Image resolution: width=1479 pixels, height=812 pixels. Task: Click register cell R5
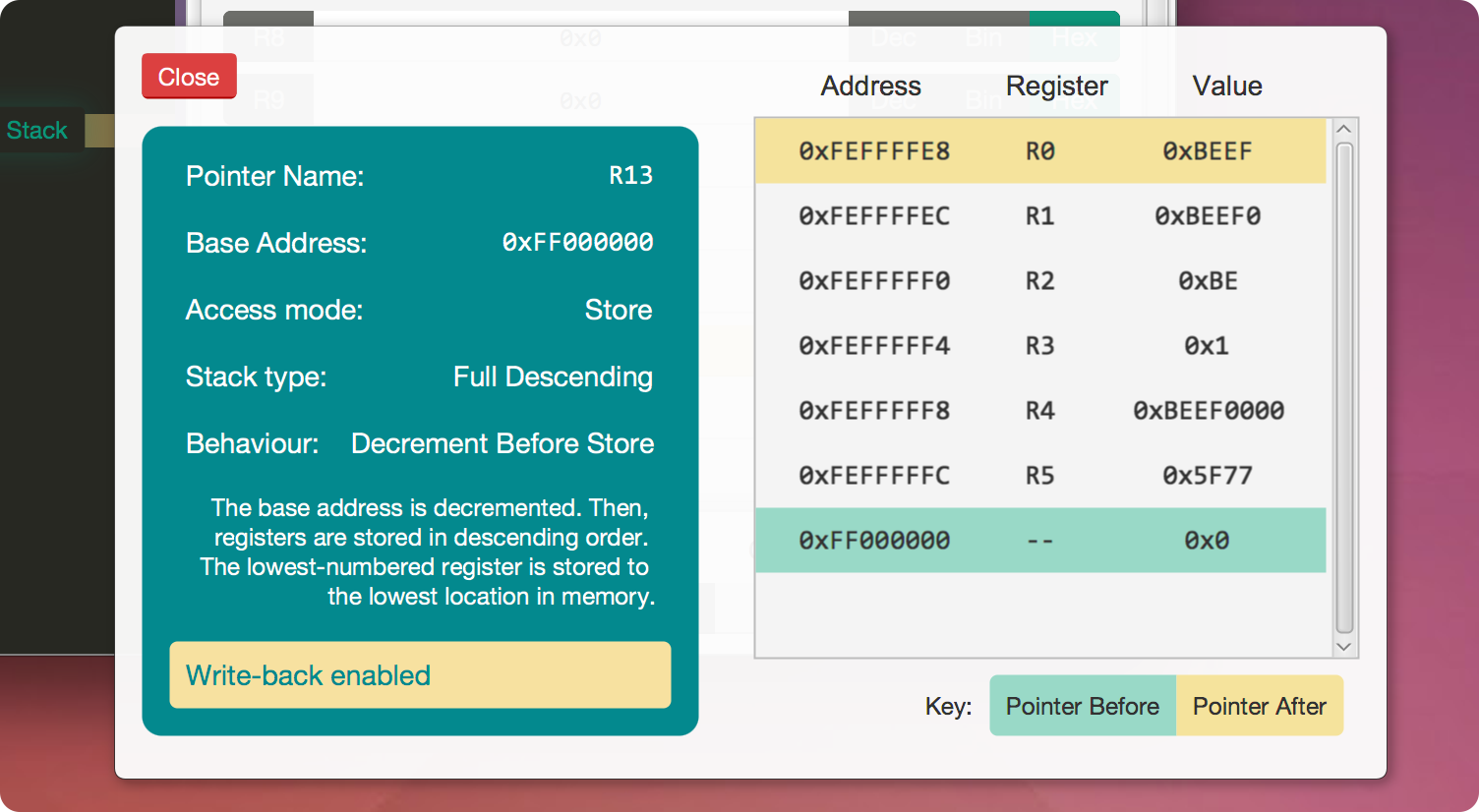pos(1040,476)
